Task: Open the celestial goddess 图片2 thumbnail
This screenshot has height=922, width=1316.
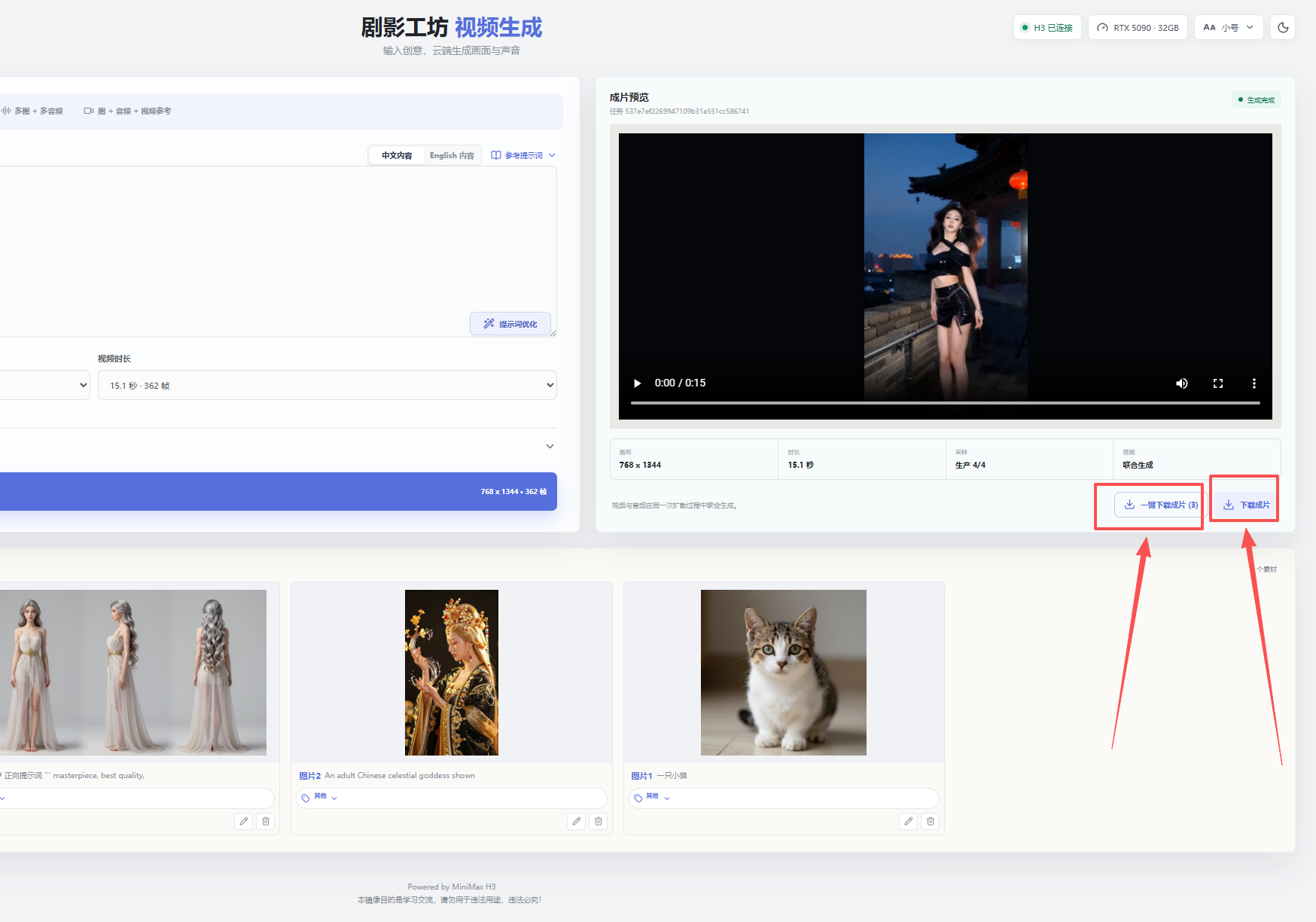Action: 452,673
